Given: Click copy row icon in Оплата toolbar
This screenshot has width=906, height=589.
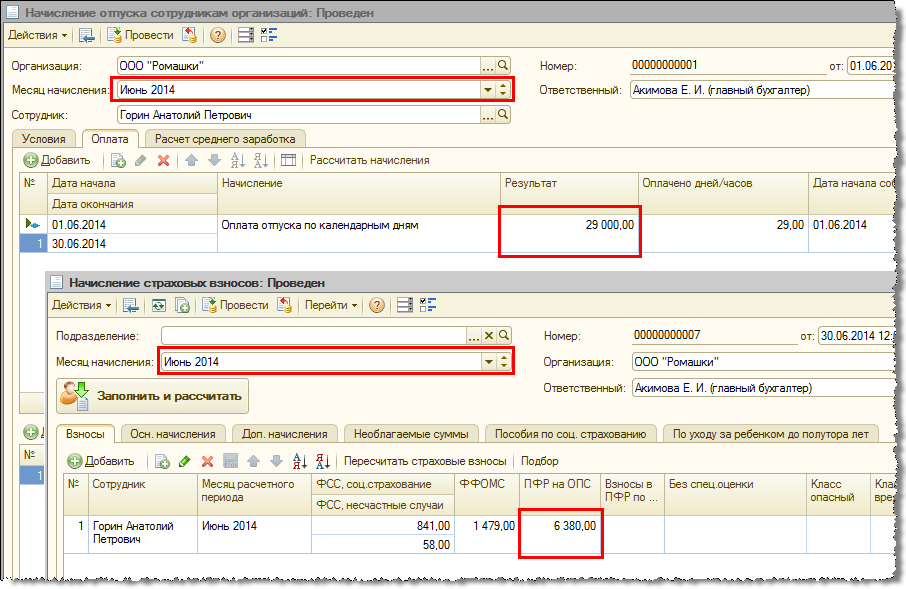Looking at the screenshot, I should 118,160.
